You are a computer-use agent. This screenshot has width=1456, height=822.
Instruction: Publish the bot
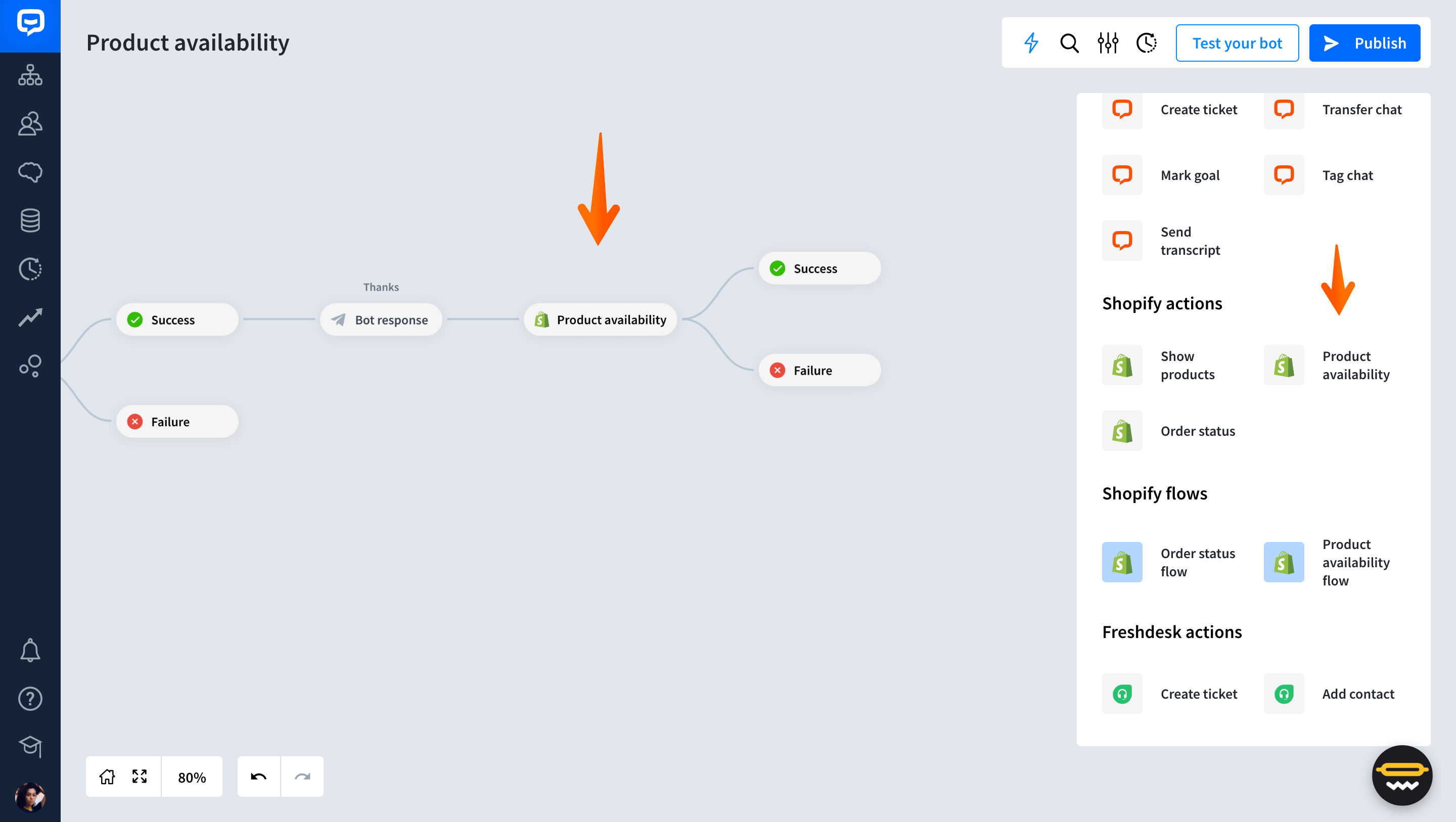click(1364, 43)
